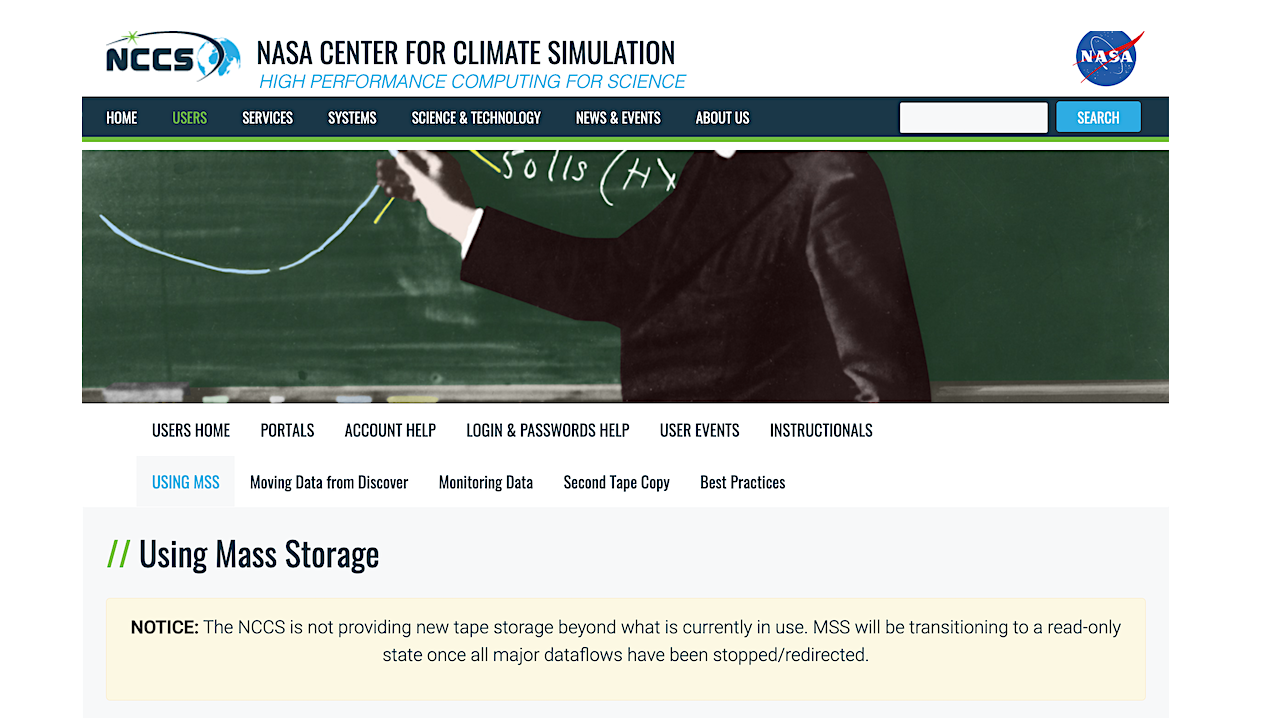Open the About Us menu
The image size is (1280, 718).
click(x=722, y=118)
